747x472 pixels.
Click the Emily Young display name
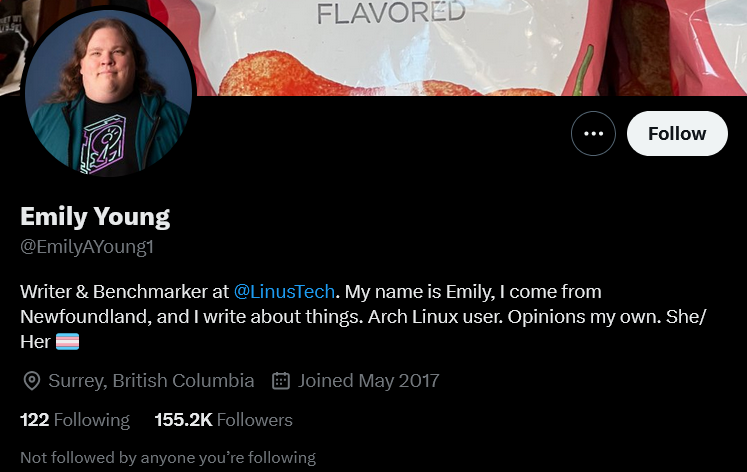[x=95, y=217]
